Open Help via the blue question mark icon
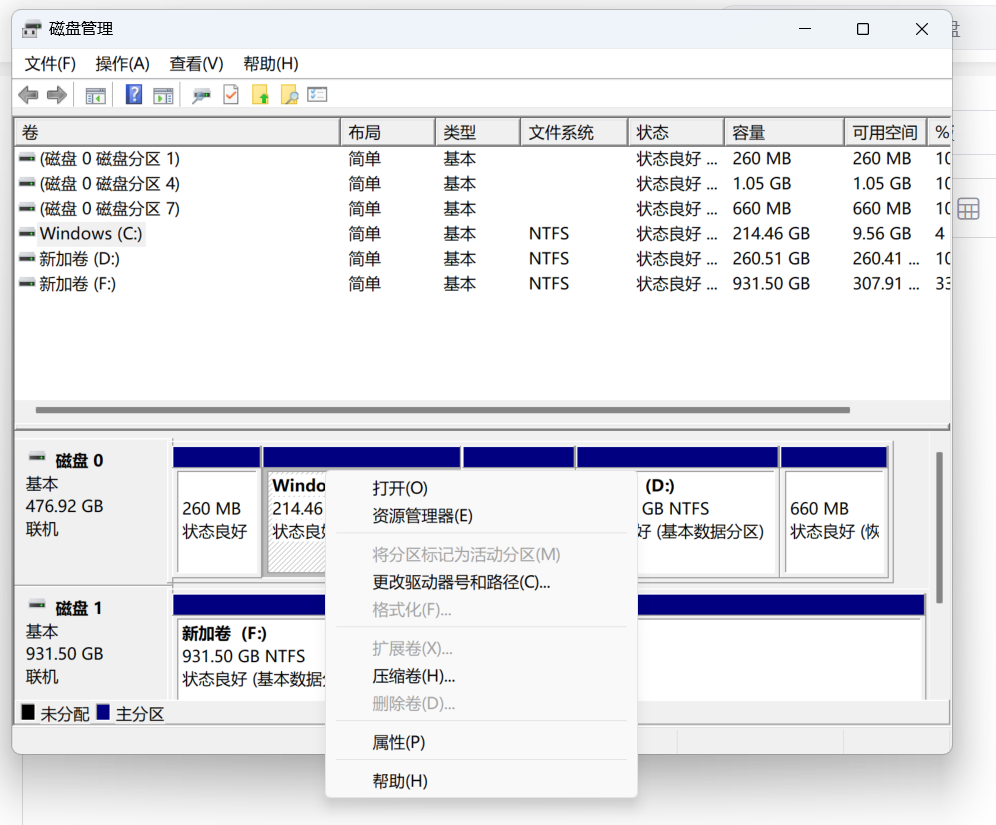 [x=133, y=95]
